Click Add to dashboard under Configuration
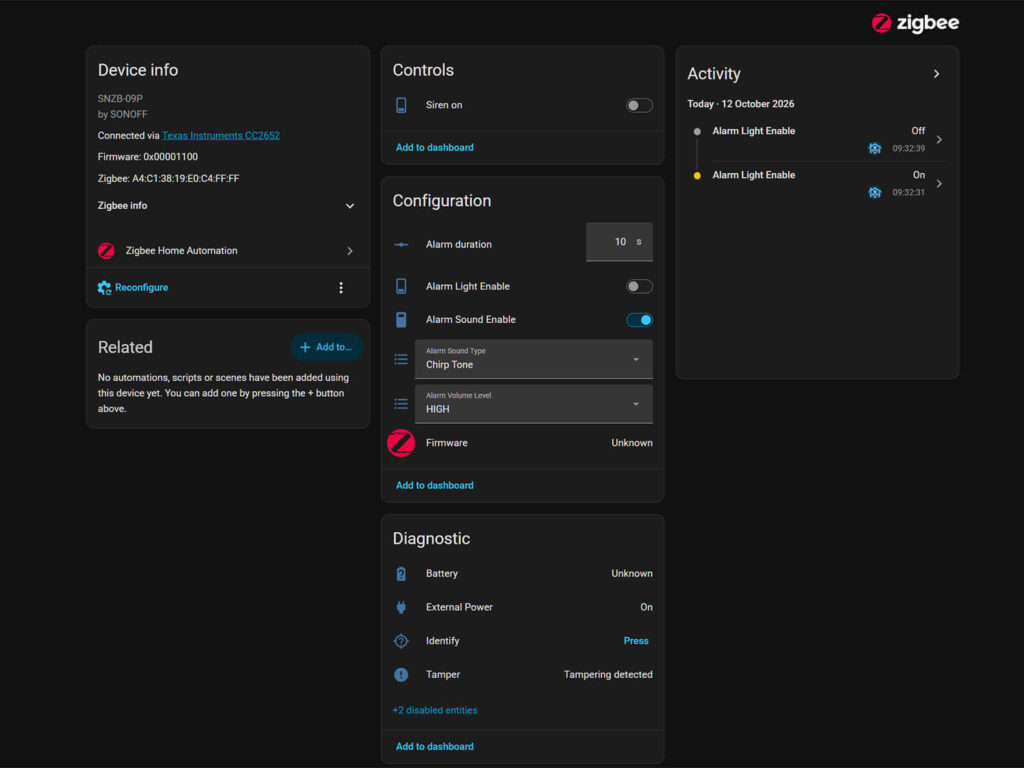The width and height of the screenshot is (1024, 768). [x=434, y=485]
